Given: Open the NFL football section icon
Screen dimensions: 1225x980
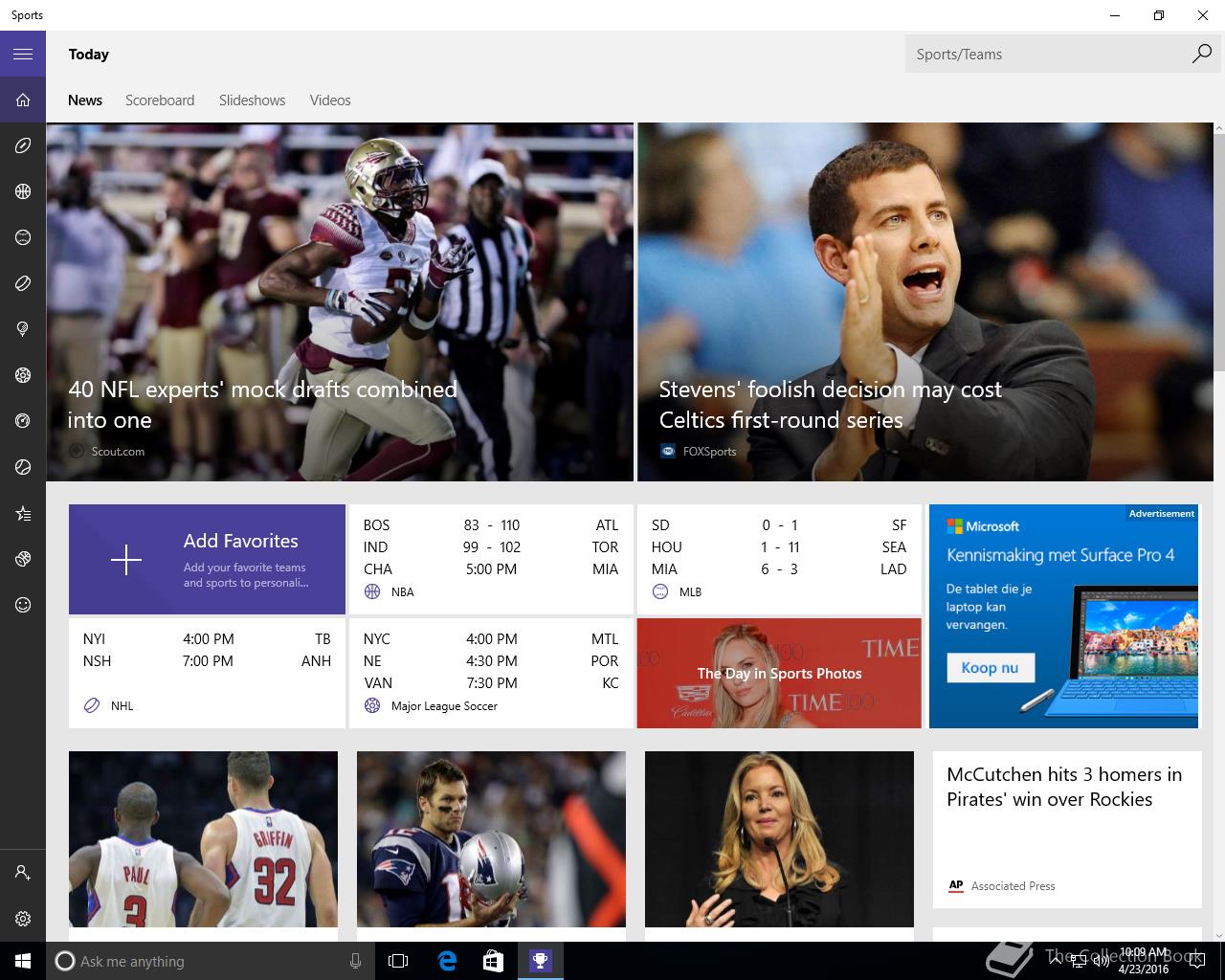Looking at the screenshot, I should coord(23,145).
